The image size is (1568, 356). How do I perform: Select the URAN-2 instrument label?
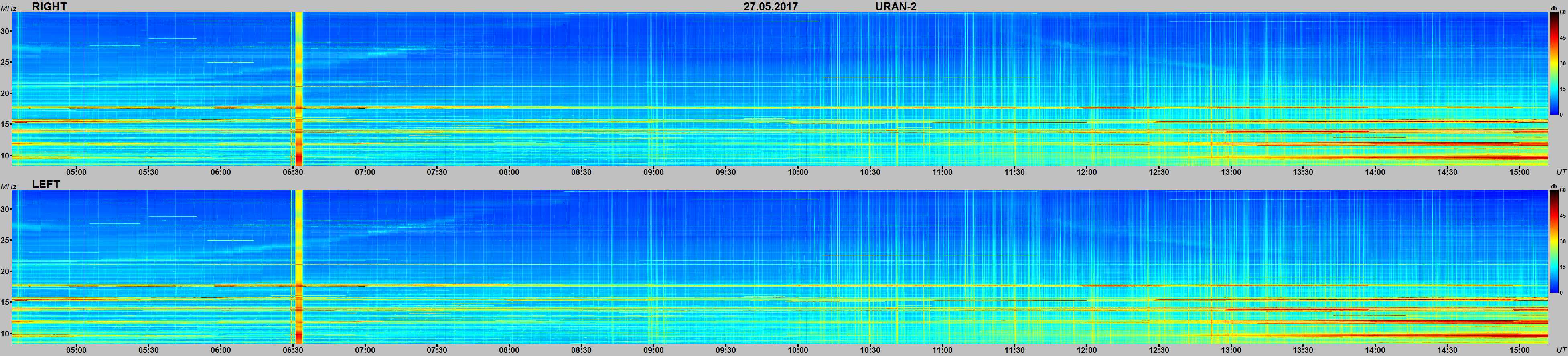(x=896, y=6)
